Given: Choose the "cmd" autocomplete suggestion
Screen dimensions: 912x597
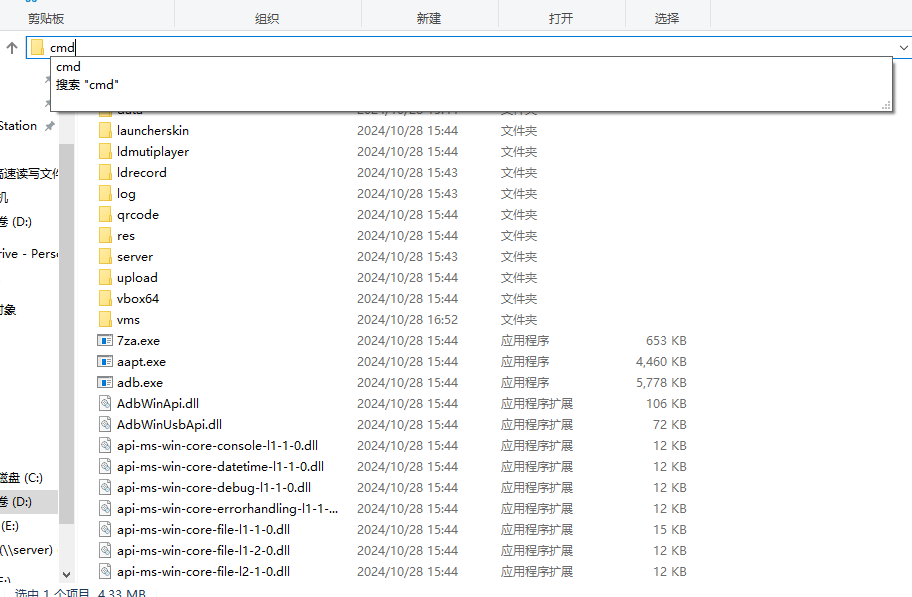Looking at the screenshot, I should [69, 67].
